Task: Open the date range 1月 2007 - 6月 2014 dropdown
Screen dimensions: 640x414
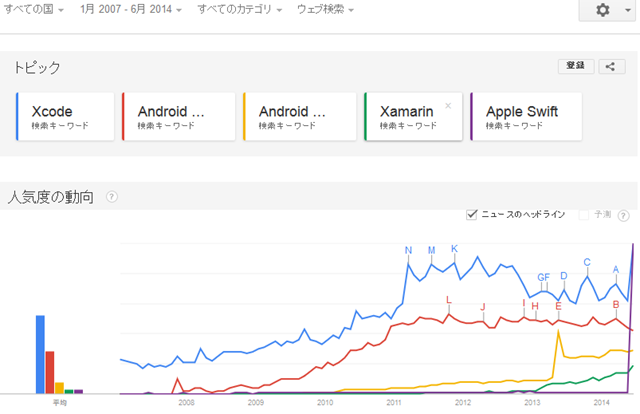Action: click(131, 9)
